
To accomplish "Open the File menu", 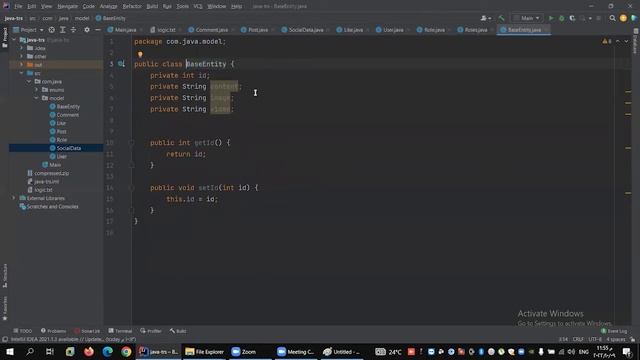I will (x=18, y=6).
